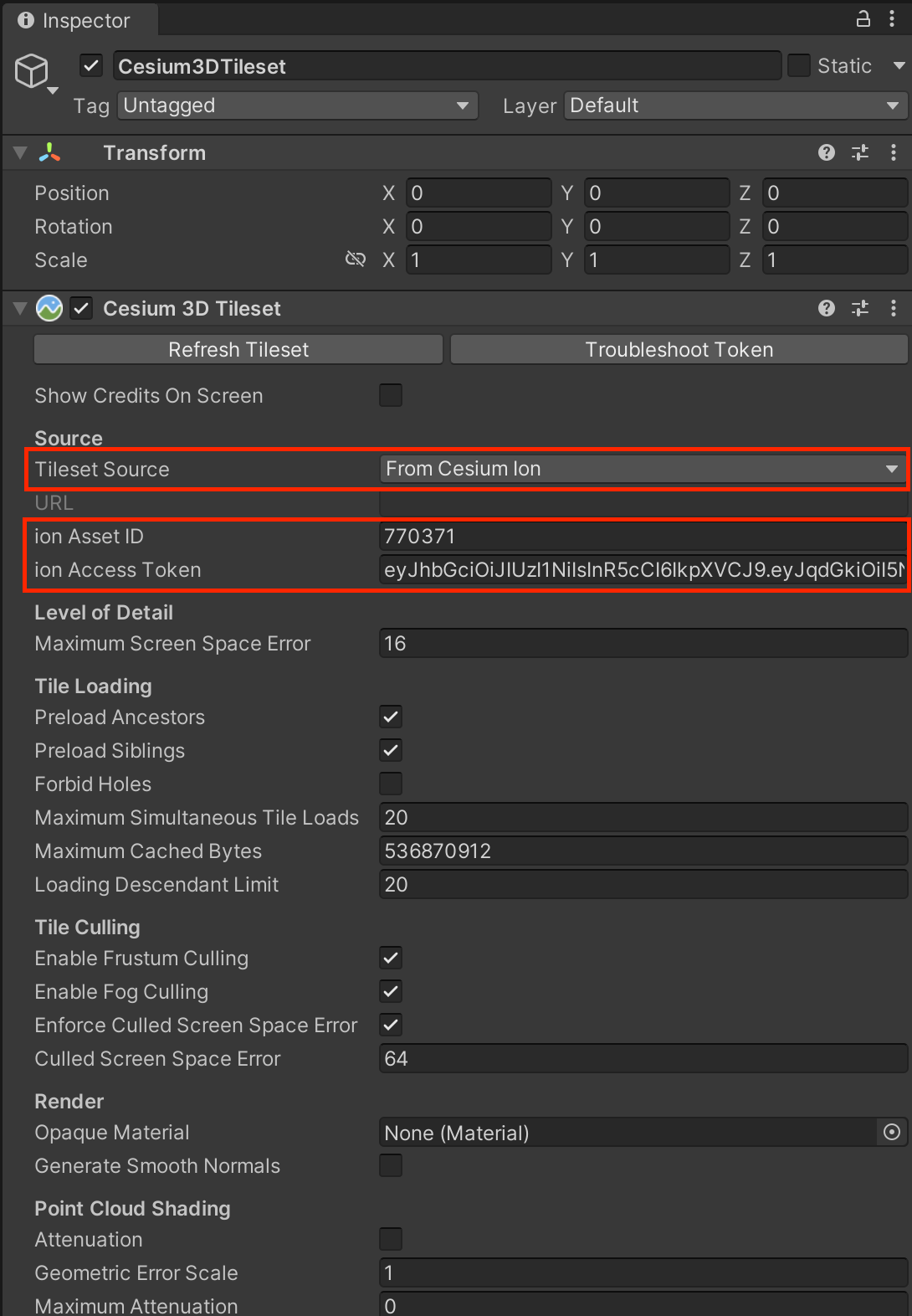
Task: Open Tileset Source dropdown From Cesium Ion
Action: click(643, 469)
